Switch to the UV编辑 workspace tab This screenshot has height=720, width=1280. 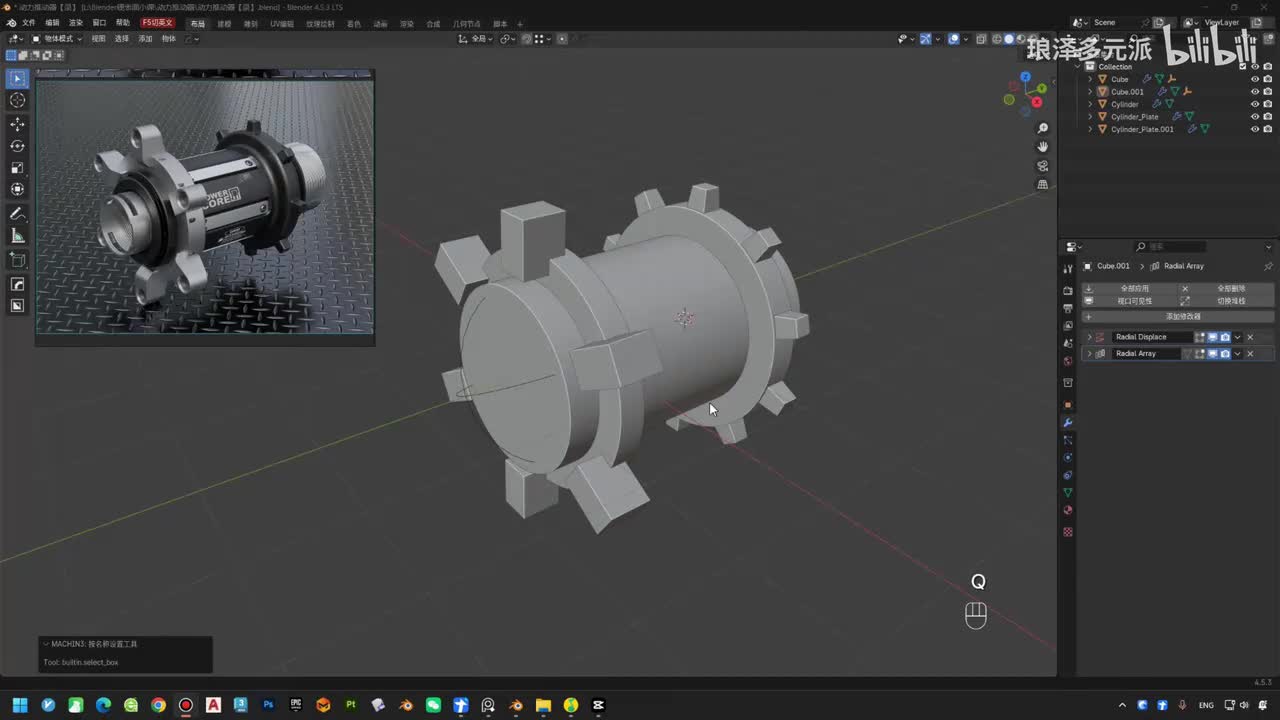tap(282, 23)
